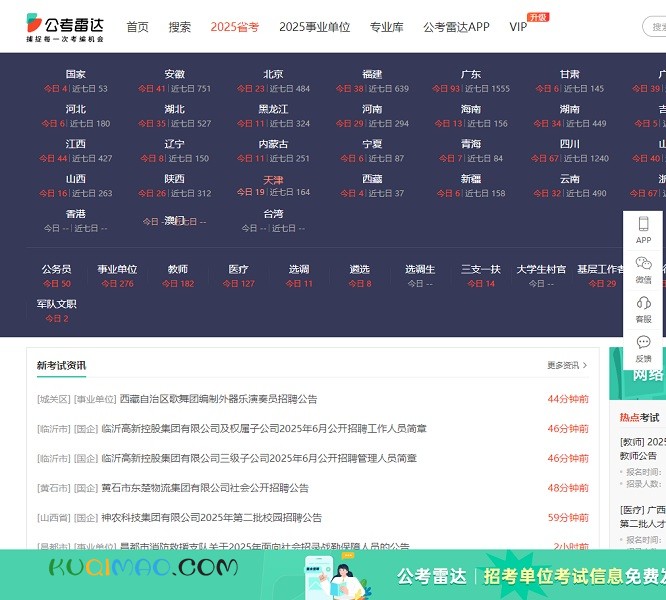Select the 安徽 province
666x600 pixels.
coord(175,74)
